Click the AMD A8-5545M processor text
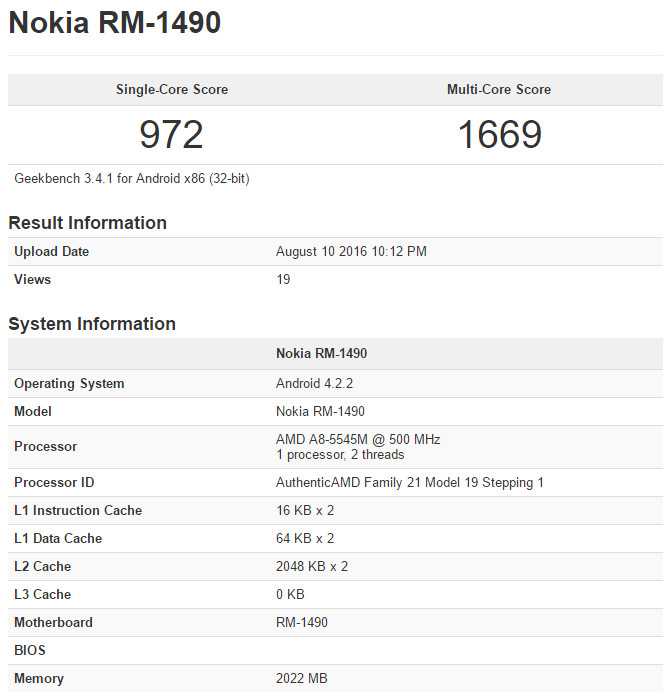 [x=358, y=440]
